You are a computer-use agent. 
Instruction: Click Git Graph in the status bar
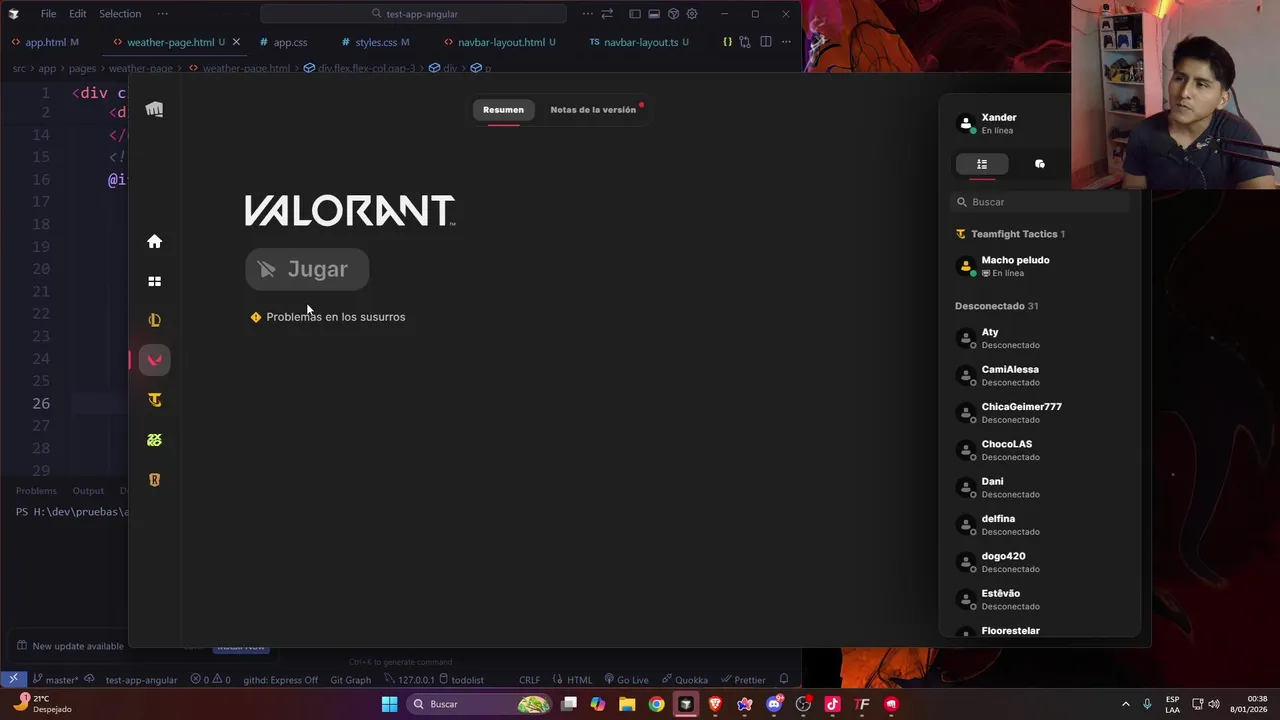click(x=350, y=680)
